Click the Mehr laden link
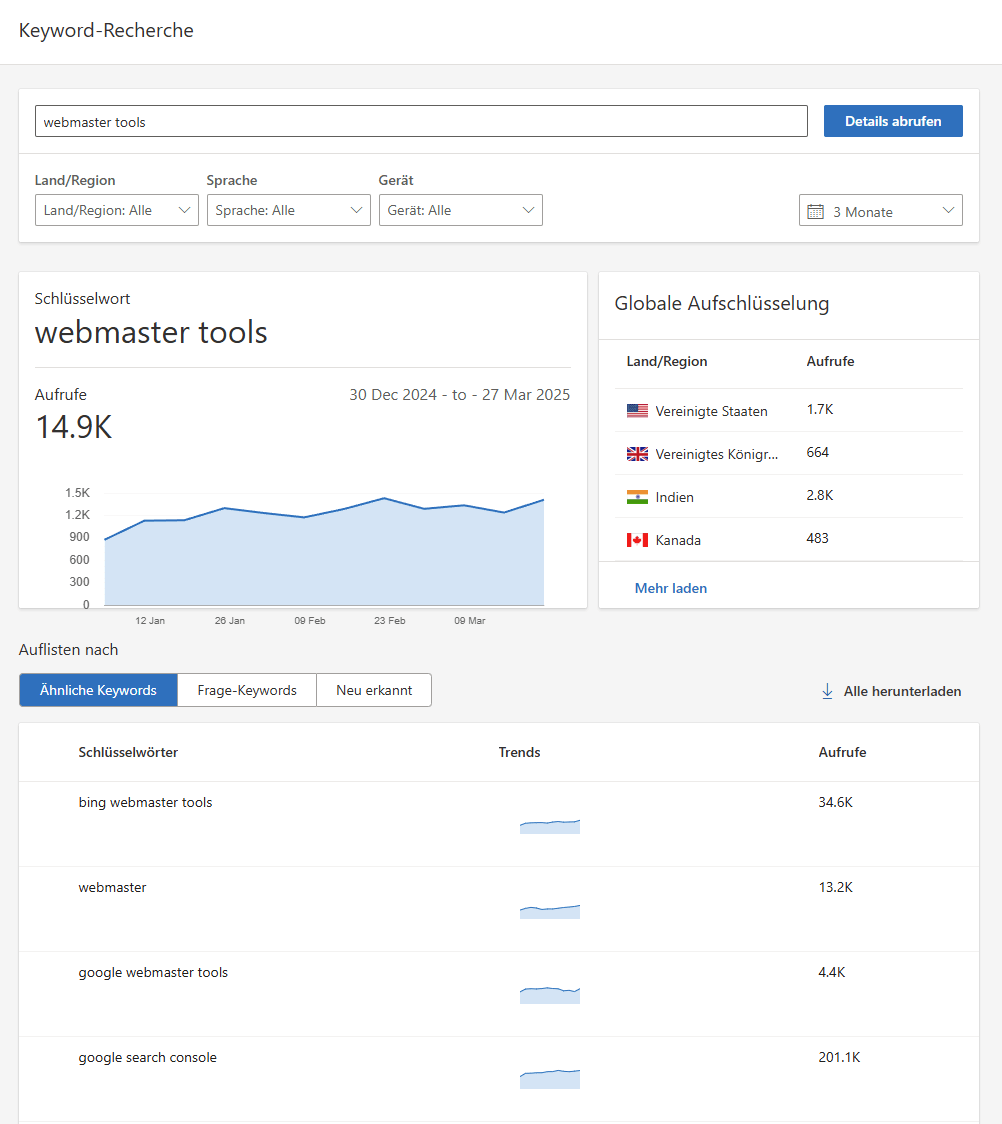 click(671, 588)
